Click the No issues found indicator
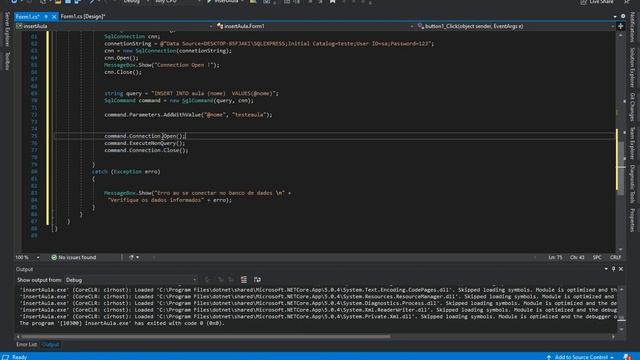This screenshot has height=360, width=640. 74,258
